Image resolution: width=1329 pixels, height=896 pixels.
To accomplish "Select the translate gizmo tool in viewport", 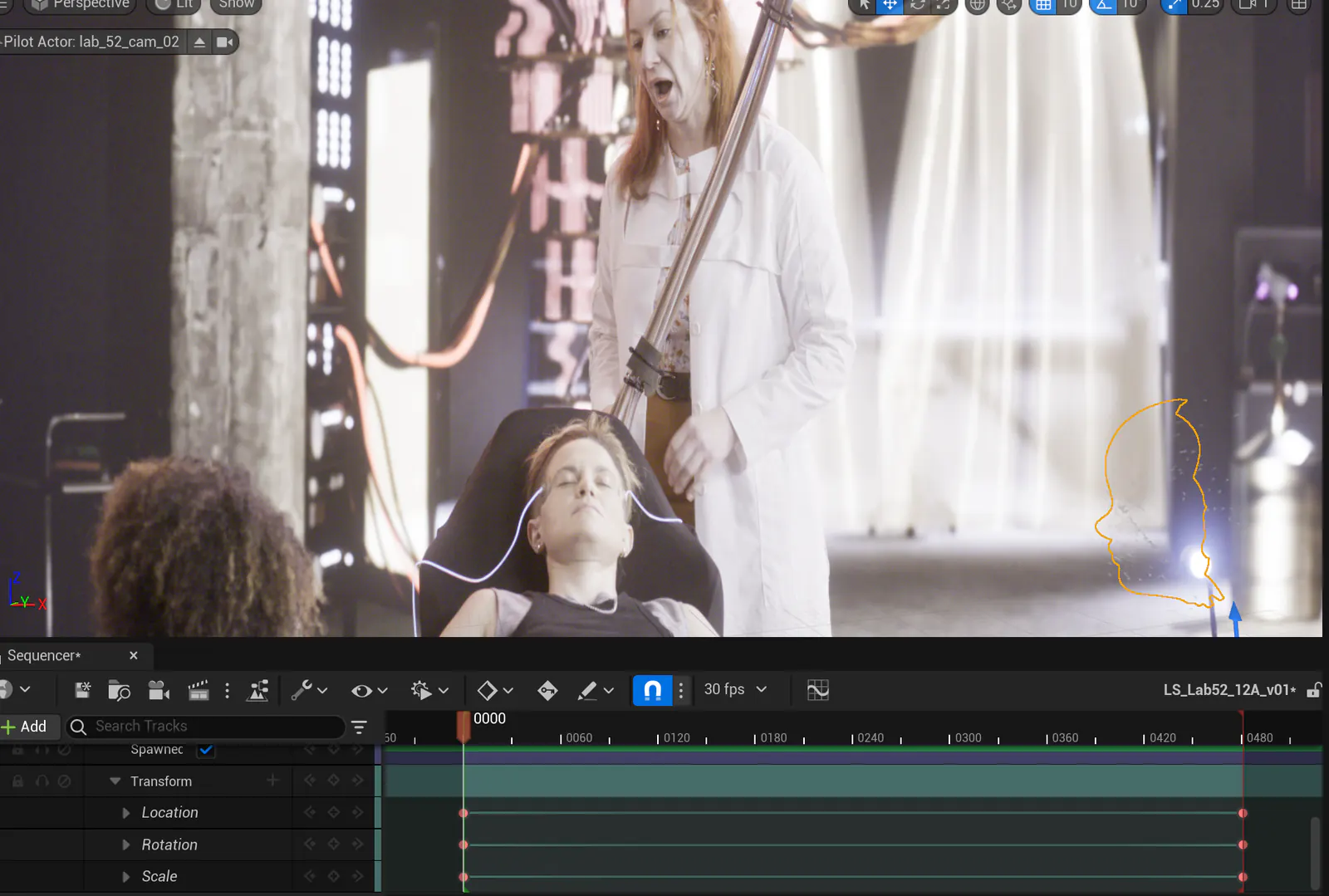I will (890, 5).
